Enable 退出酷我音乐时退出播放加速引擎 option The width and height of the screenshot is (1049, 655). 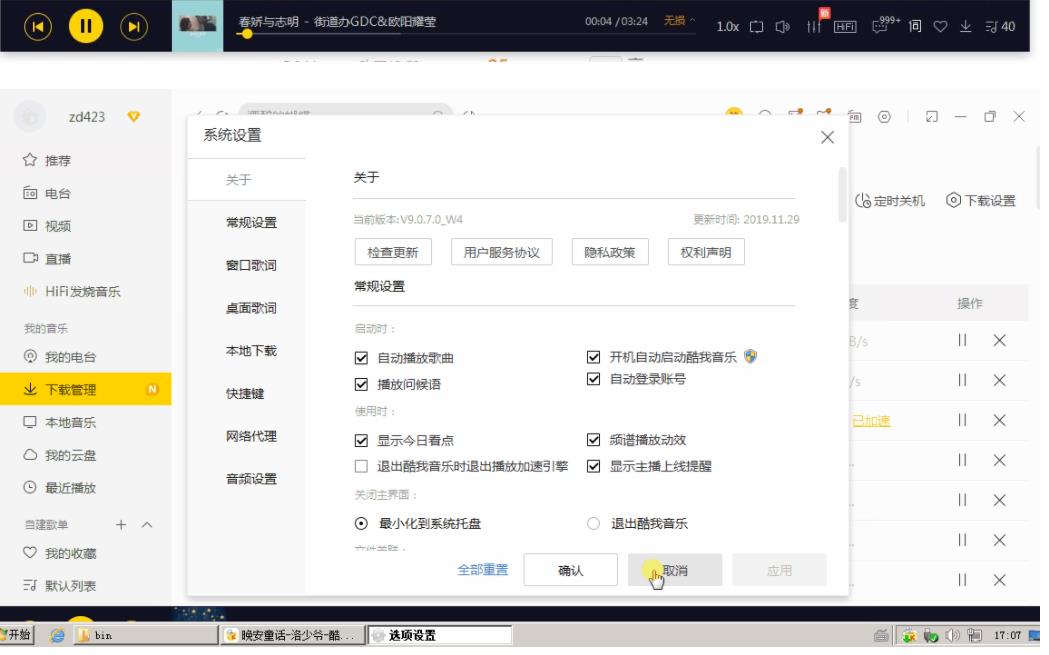[x=362, y=466]
